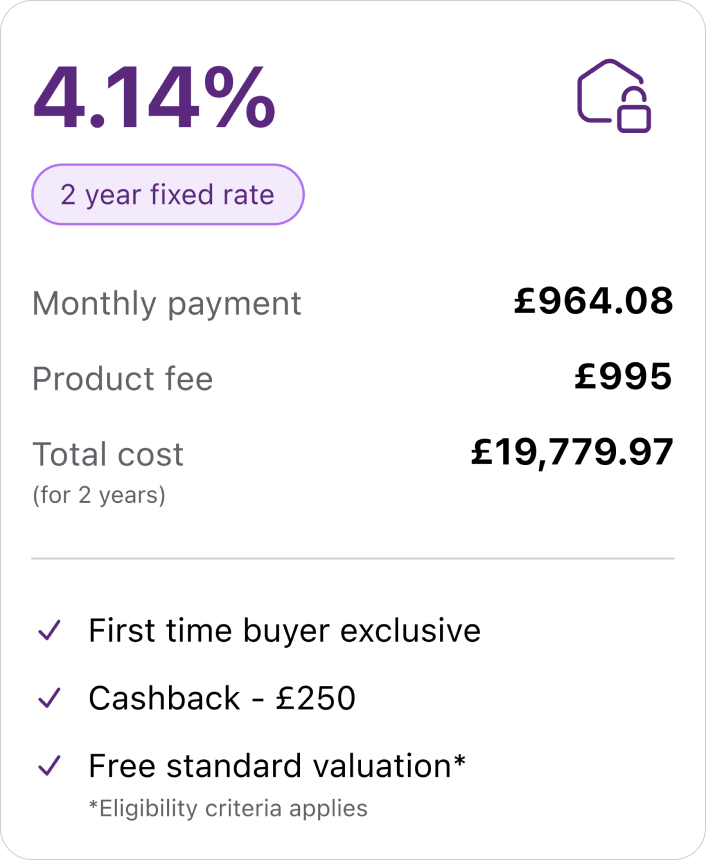Click the padlock portion of house icon
Viewport: 706px width, 860px height.
click(x=634, y=113)
